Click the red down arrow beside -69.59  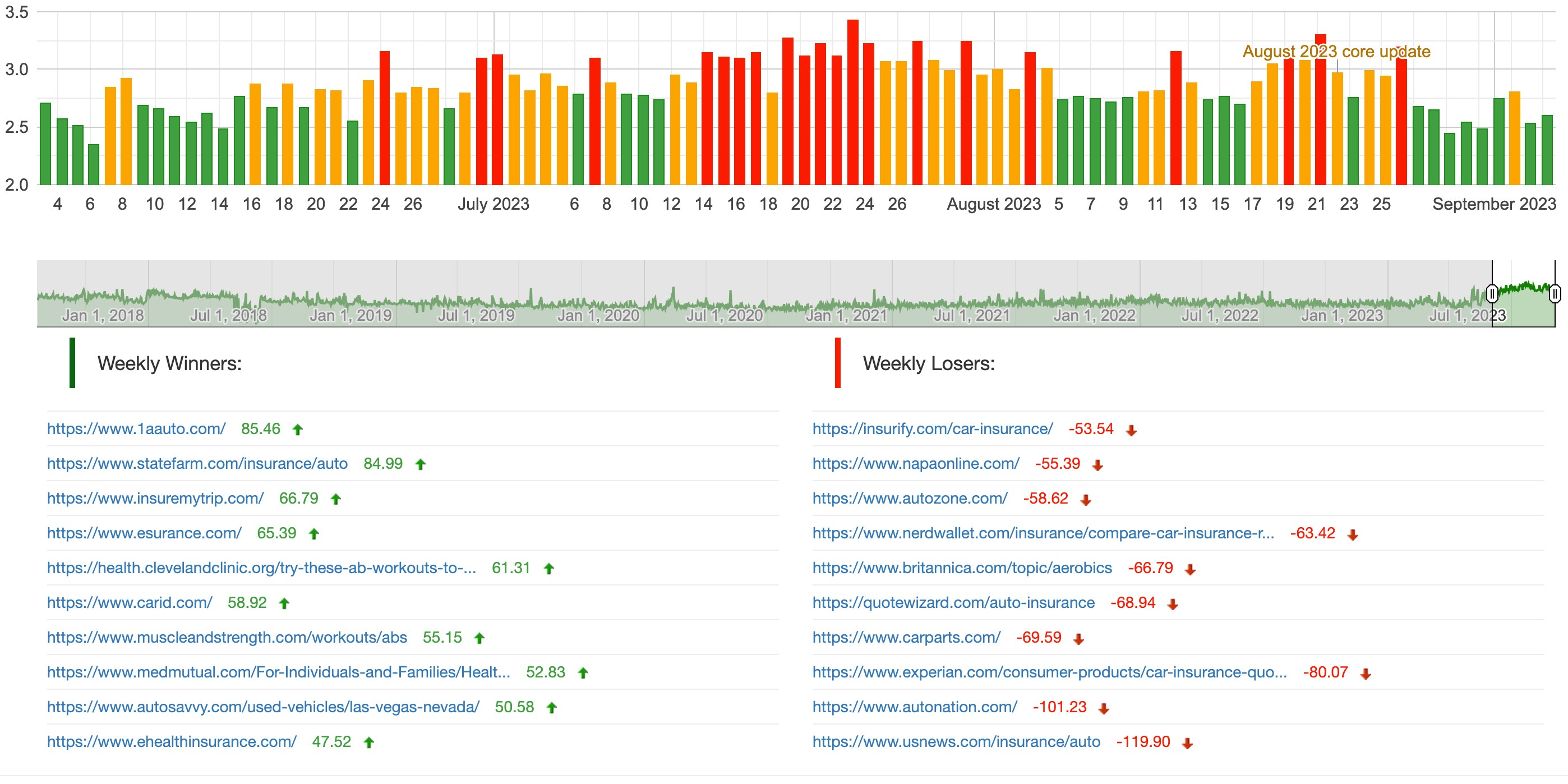[1078, 639]
